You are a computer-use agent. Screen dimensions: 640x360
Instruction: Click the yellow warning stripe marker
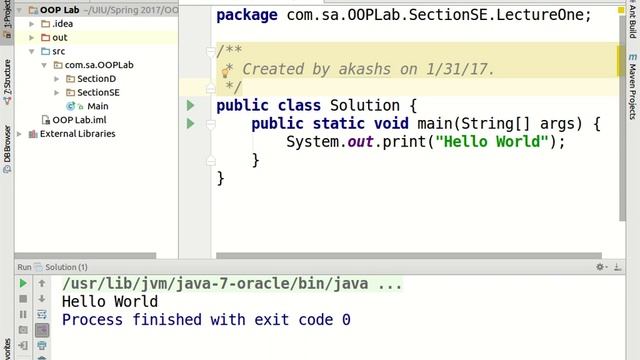621,61
